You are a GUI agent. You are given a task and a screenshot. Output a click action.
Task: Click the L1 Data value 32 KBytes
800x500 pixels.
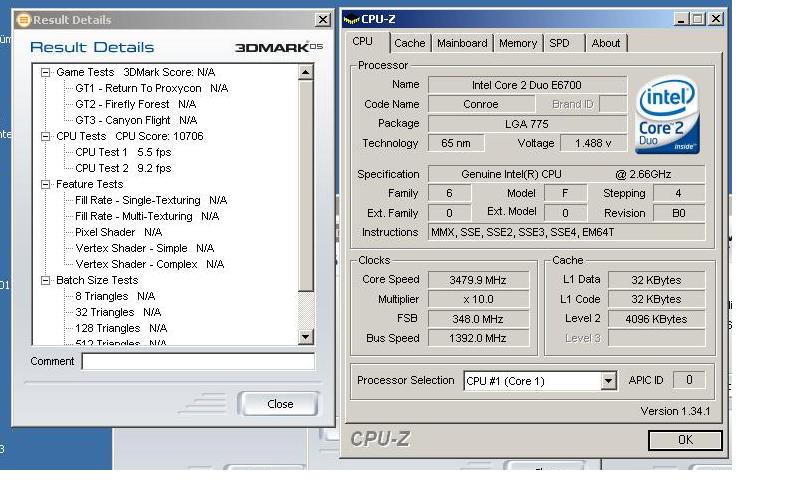coord(657,280)
